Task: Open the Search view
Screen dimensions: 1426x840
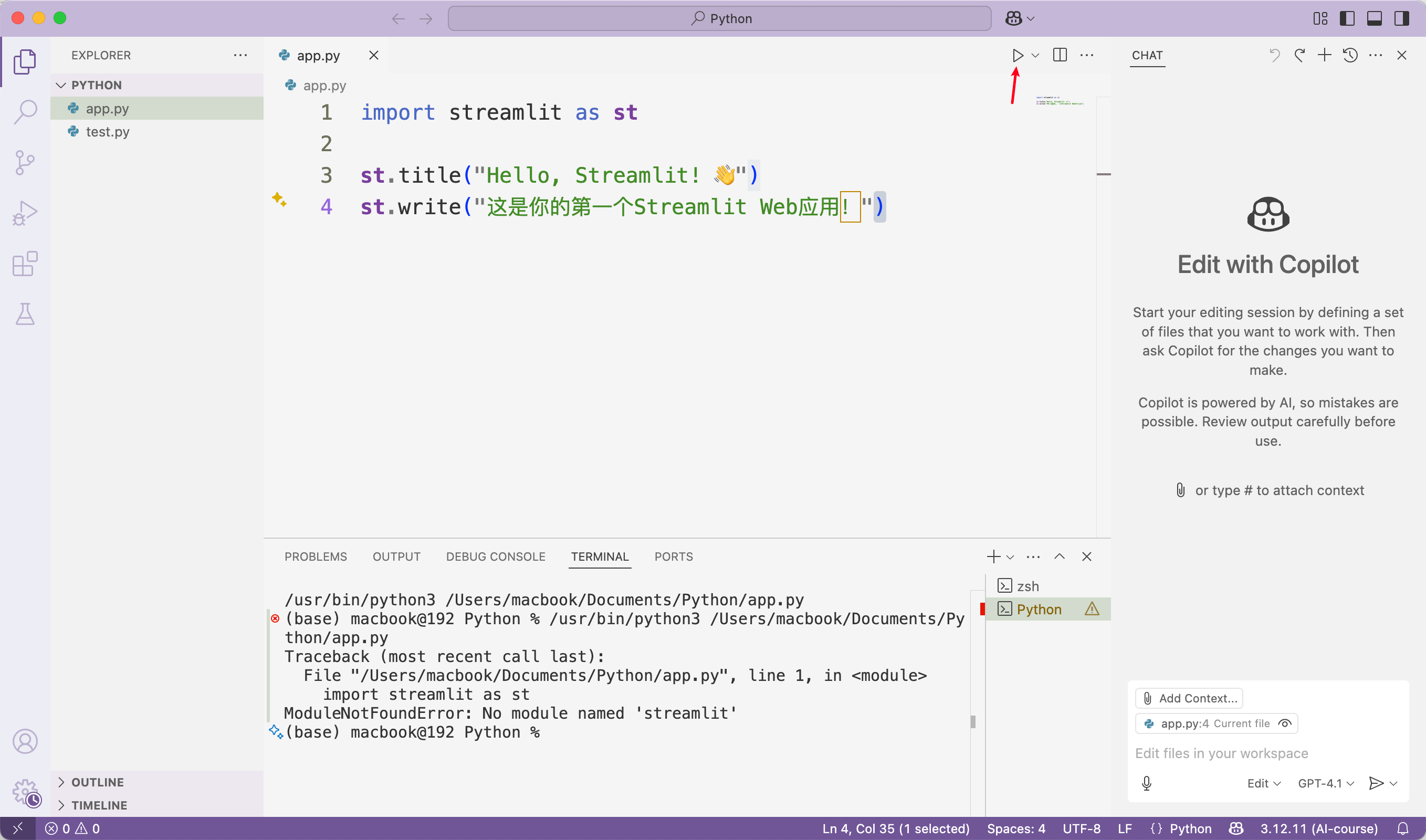Action: click(25, 111)
